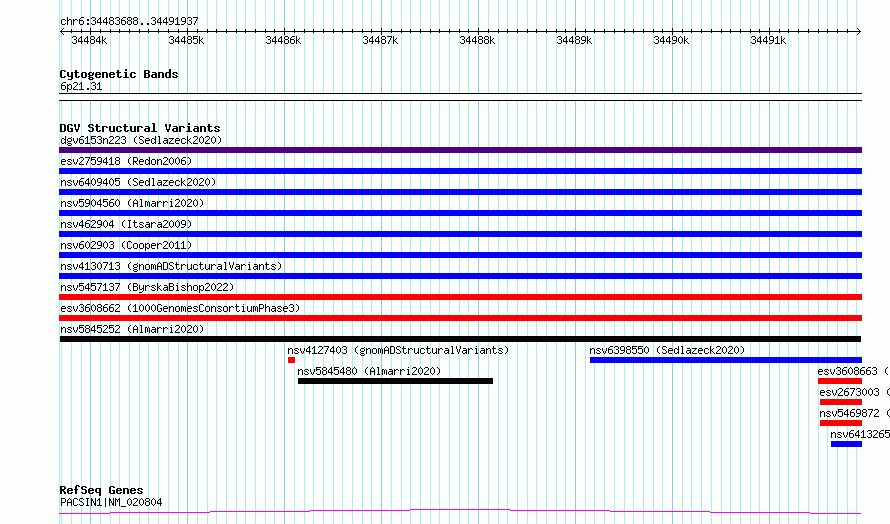Select the black nsv5845480 (Almarri2020) bar
The height and width of the screenshot is (524, 890).
pos(396,381)
